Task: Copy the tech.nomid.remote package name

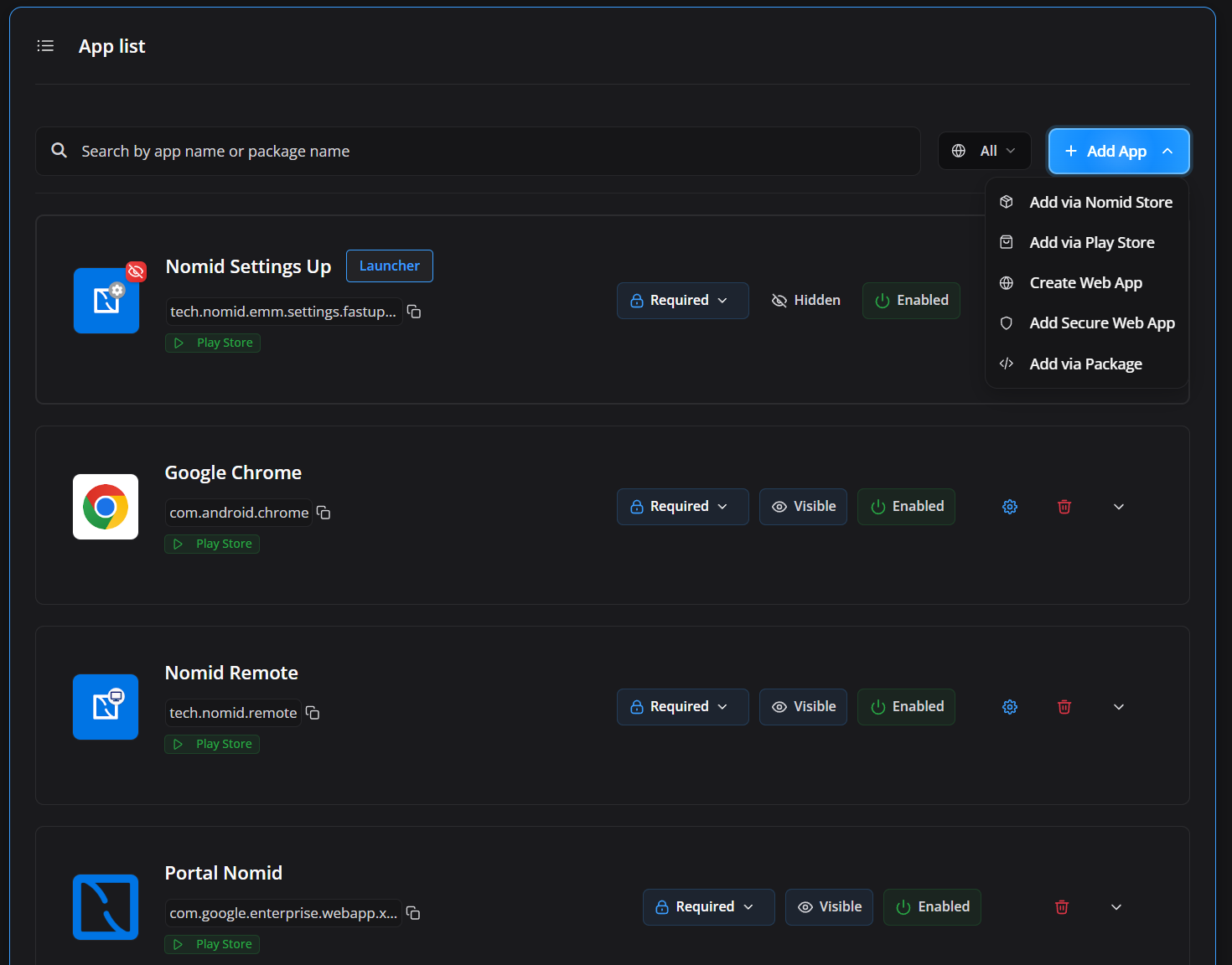Action: point(313,713)
